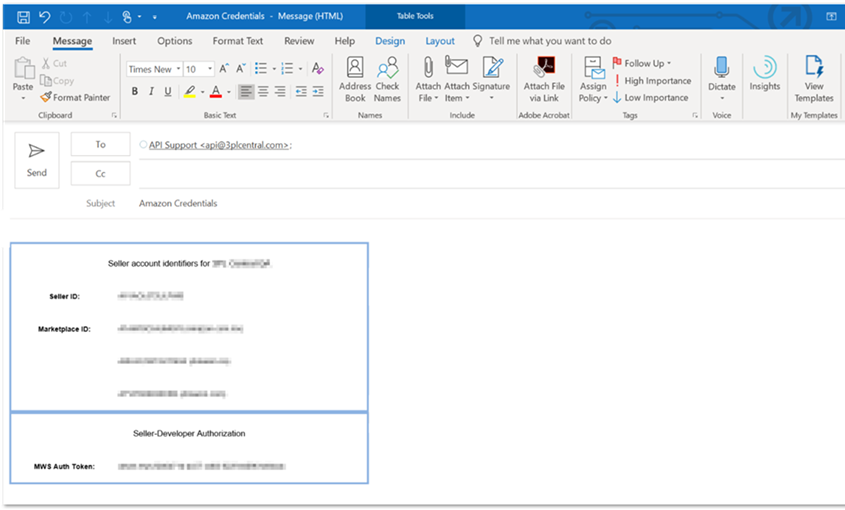Screen dimensions: 845x510
Task: Open the Help tab
Action: coord(344,41)
